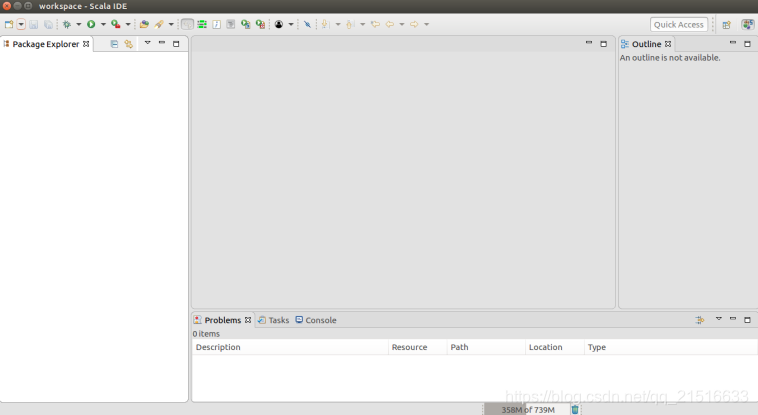This screenshot has width=758, height=415.
Task: Switch to the Tasks tab
Action: tap(274, 320)
